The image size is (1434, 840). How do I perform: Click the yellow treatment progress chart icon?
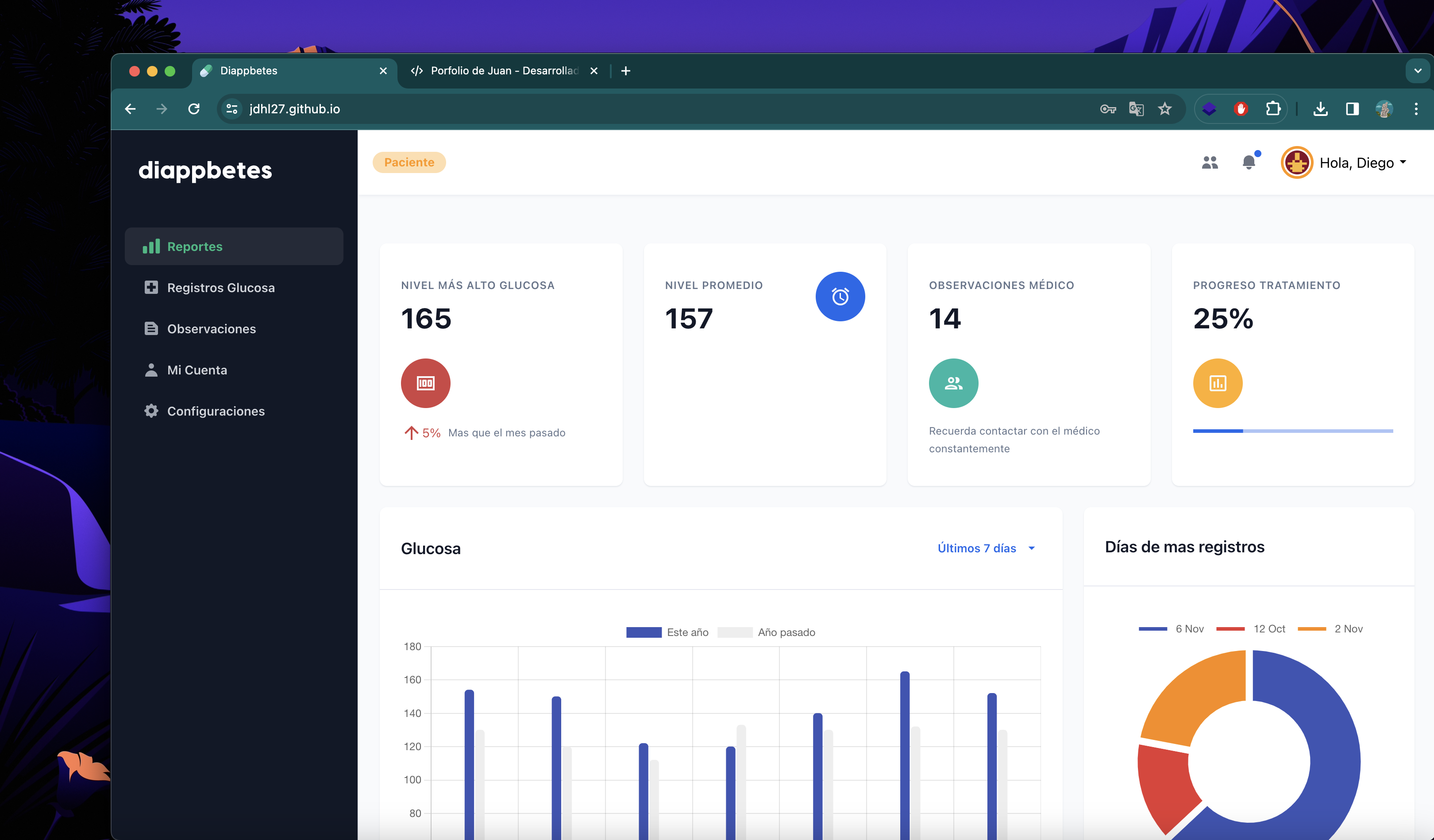pyautogui.click(x=1217, y=383)
